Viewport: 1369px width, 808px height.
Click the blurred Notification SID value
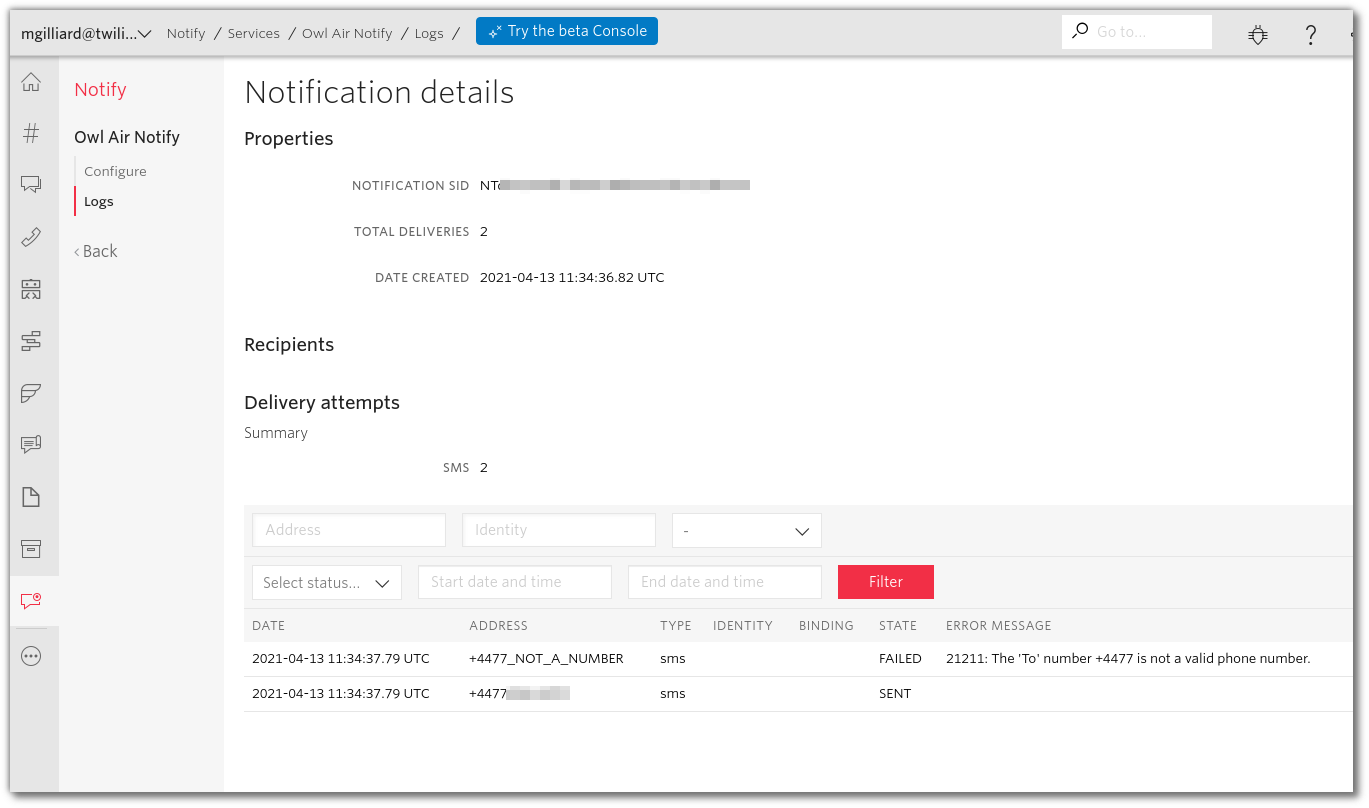[615, 185]
